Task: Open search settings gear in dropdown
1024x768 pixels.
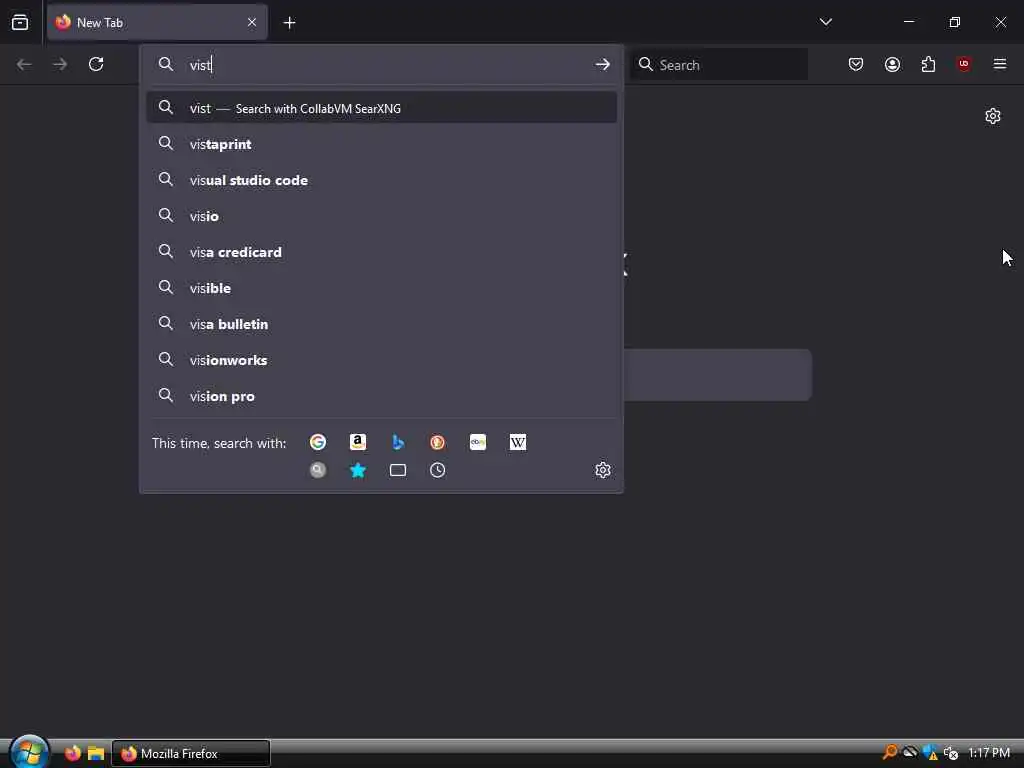Action: pos(603,470)
